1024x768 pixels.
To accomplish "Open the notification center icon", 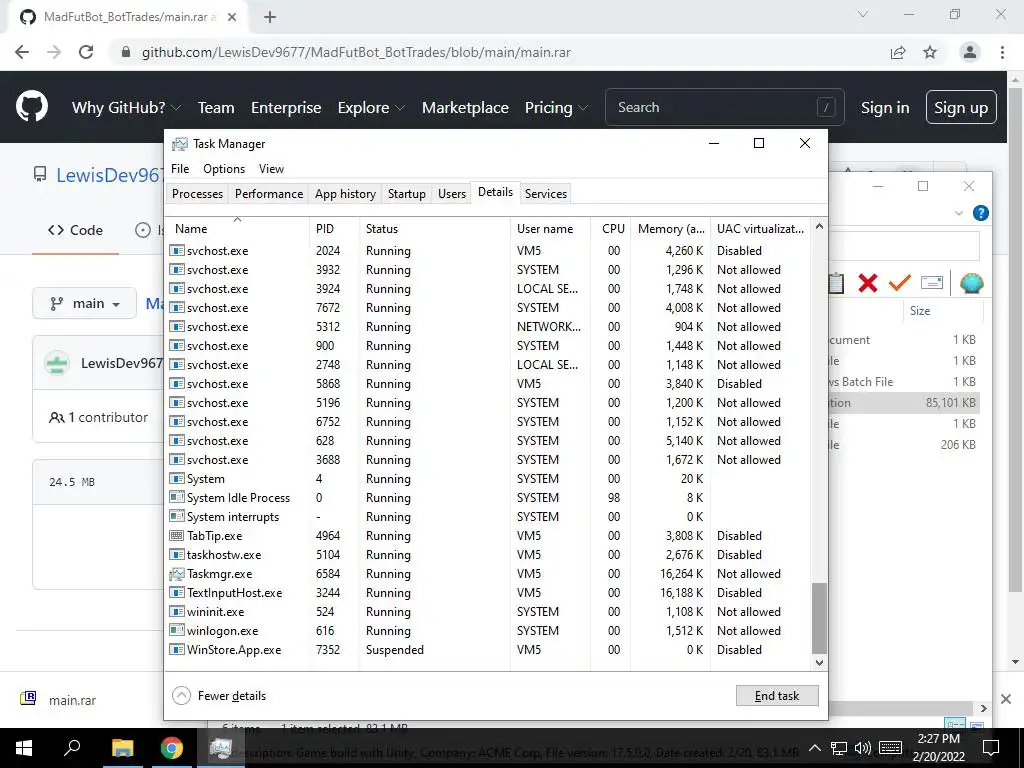I will (x=991, y=748).
